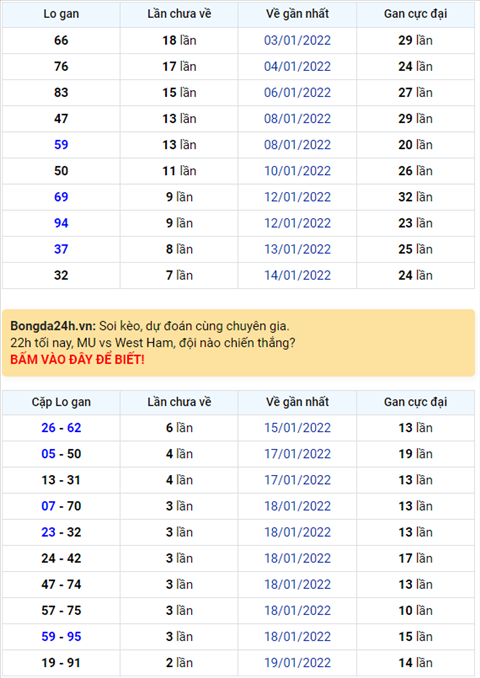Choose the 07 - 70 pair

(61, 506)
